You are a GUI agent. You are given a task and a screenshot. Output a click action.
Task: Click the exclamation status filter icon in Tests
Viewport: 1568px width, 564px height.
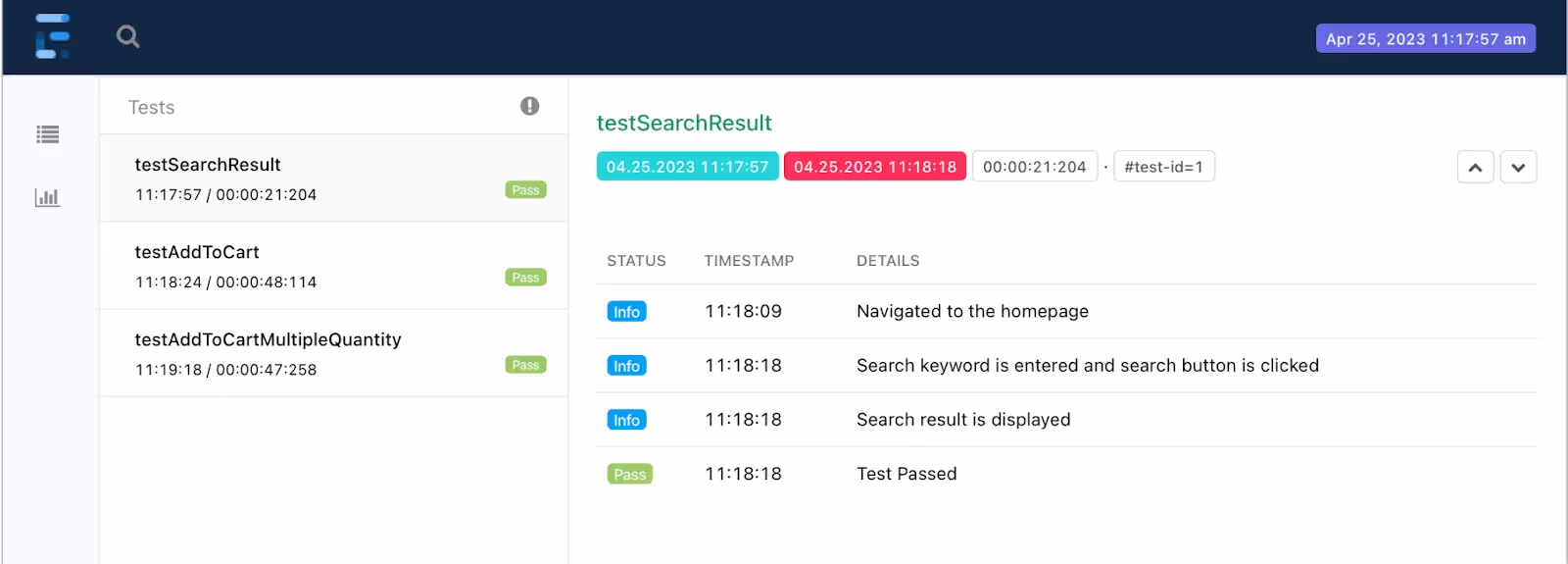point(529,106)
